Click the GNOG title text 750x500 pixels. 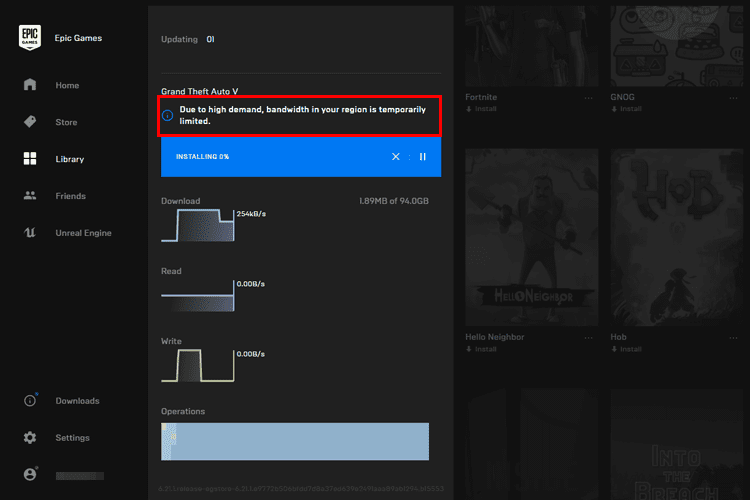(622, 97)
